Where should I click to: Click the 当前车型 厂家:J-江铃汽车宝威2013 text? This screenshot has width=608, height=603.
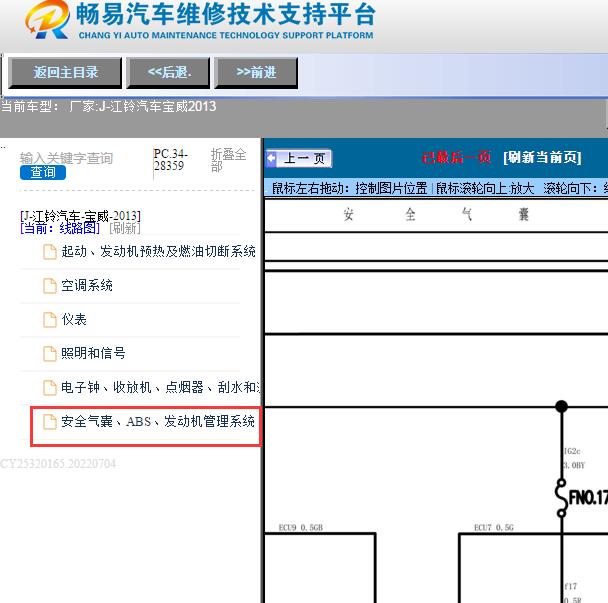click(109, 106)
